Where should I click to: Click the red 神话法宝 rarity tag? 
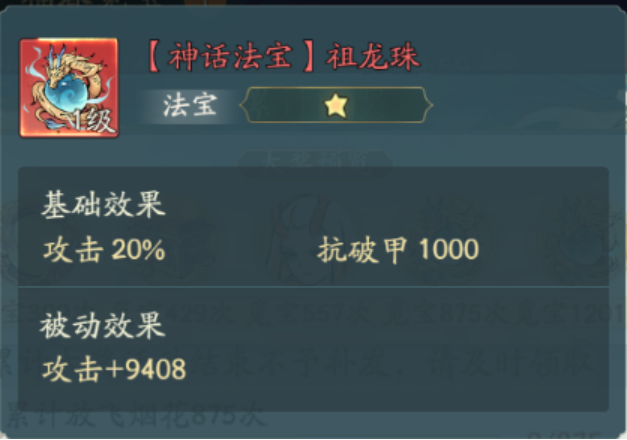coord(230,57)
